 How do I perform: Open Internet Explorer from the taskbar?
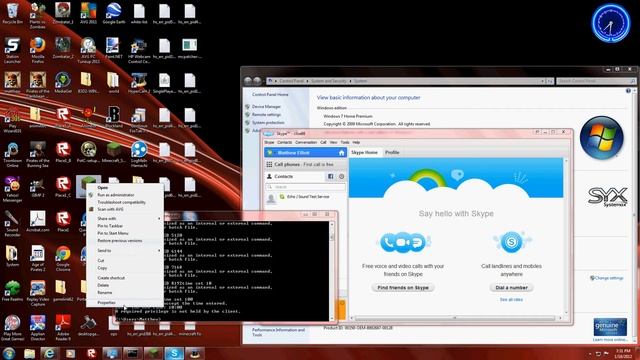49,353
